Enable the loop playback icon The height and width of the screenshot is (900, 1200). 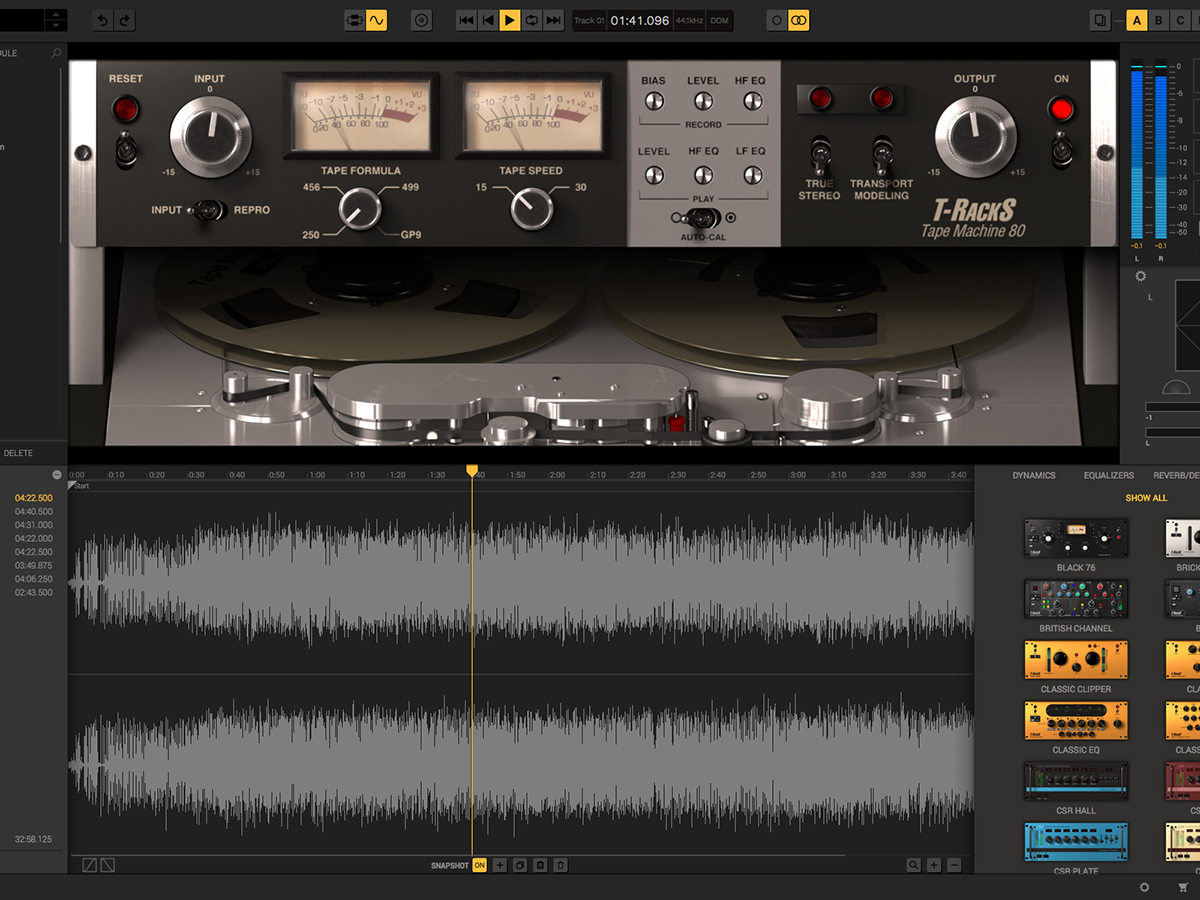(x=532, y=20)
